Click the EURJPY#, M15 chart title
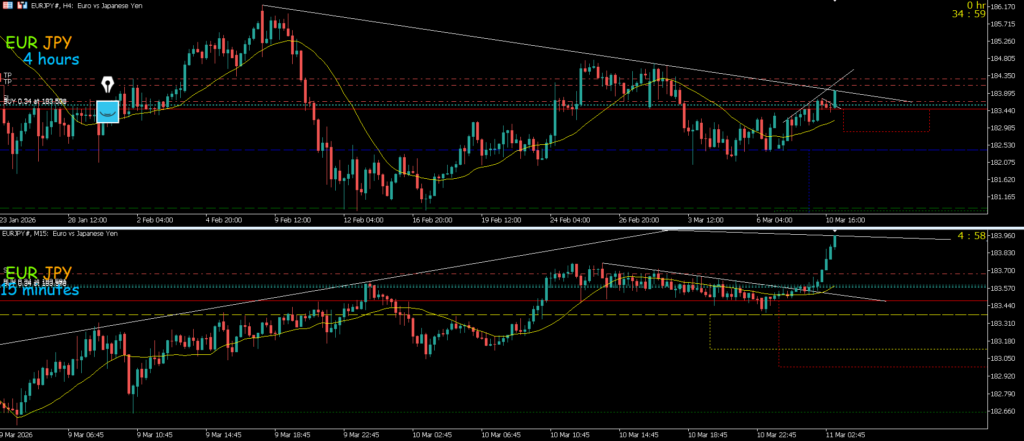The height and width of the screenshot is (441, 1024). [60, 234]
